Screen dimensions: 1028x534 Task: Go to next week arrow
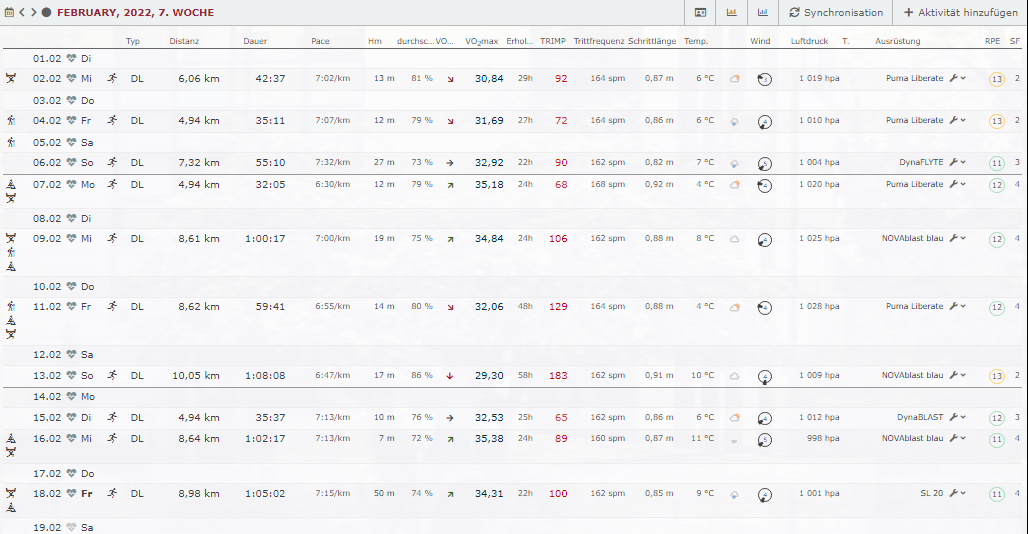34,13
